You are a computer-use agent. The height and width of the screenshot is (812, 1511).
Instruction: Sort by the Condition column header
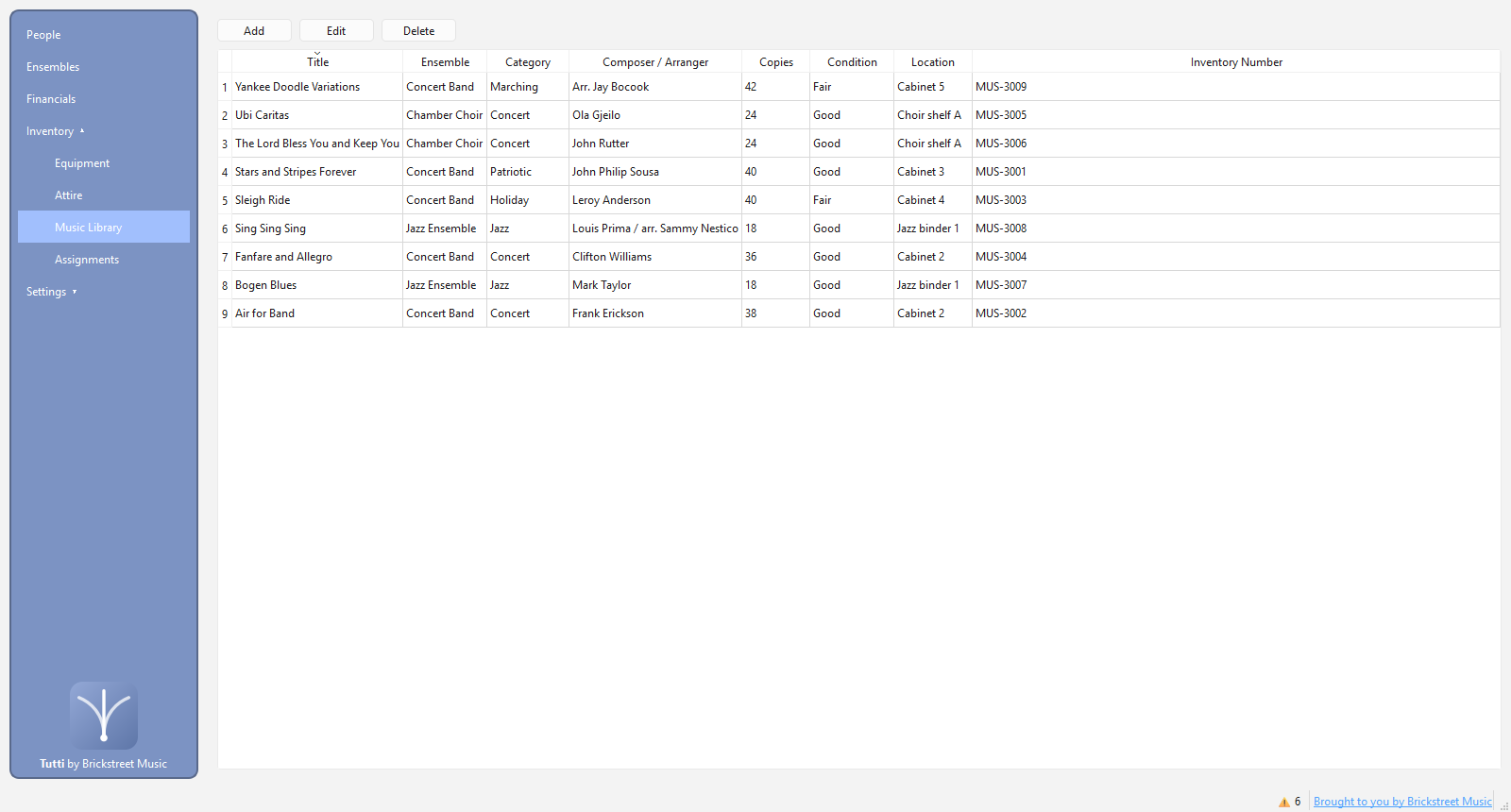pos(852,61)
